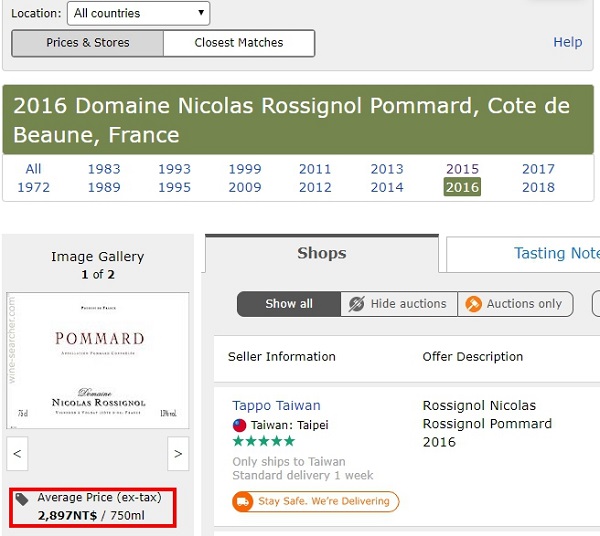Image resolution: width=600 pixels, height=536 pixels.
Task: Click the 2,897NT$ average price
Action: click(67, 515)
